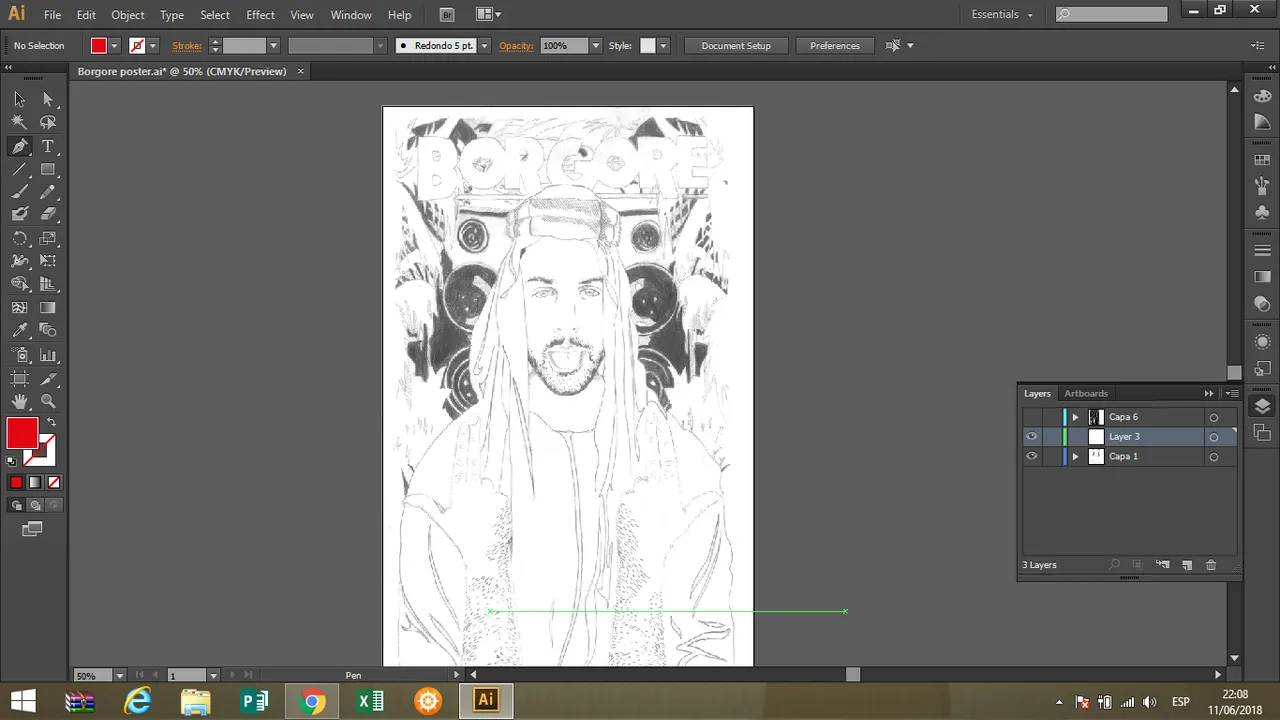This screenshot has width=1280, height=720.
Task: Select the Width tool
Action: [19, 261]
